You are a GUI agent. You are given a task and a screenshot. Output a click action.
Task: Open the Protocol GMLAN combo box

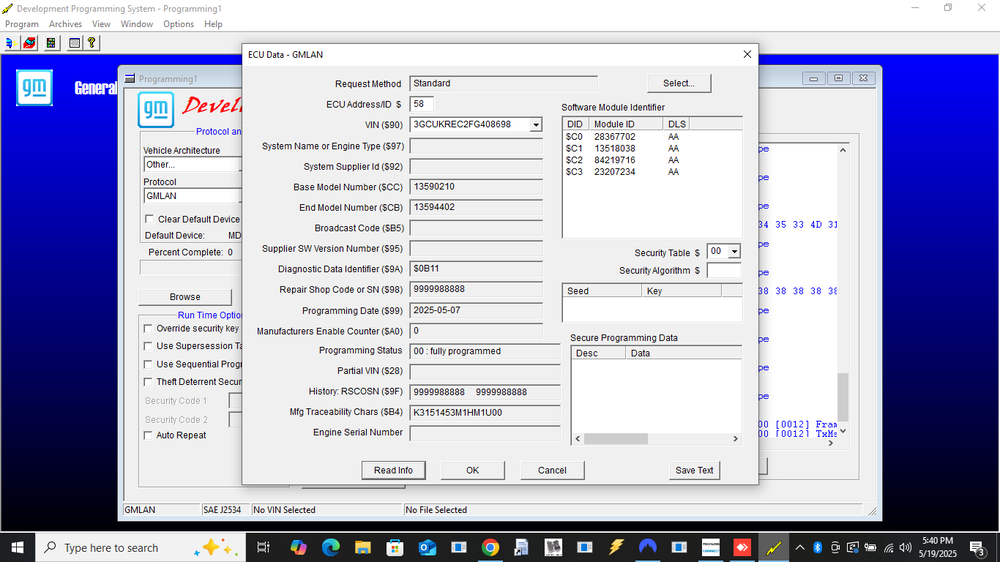[192, 196]
